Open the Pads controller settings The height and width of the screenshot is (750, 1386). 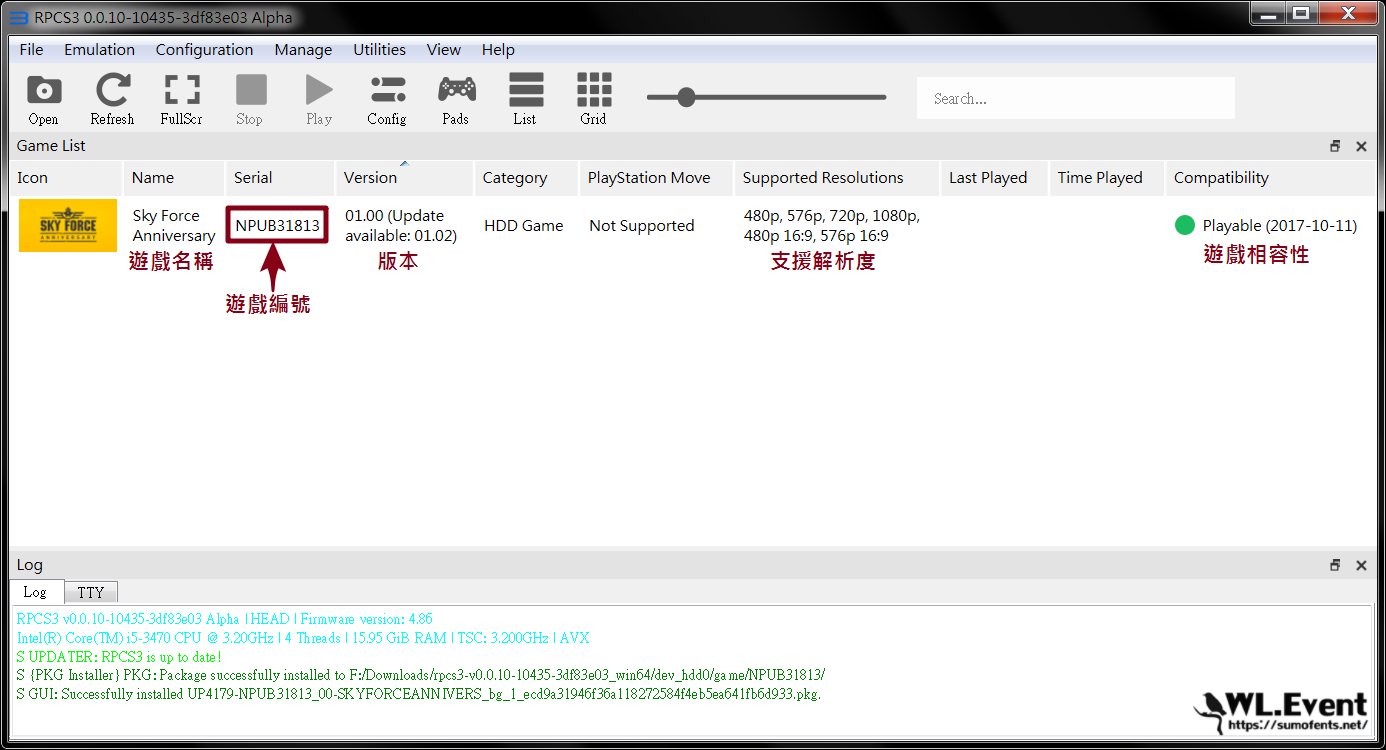click(456, 99)
